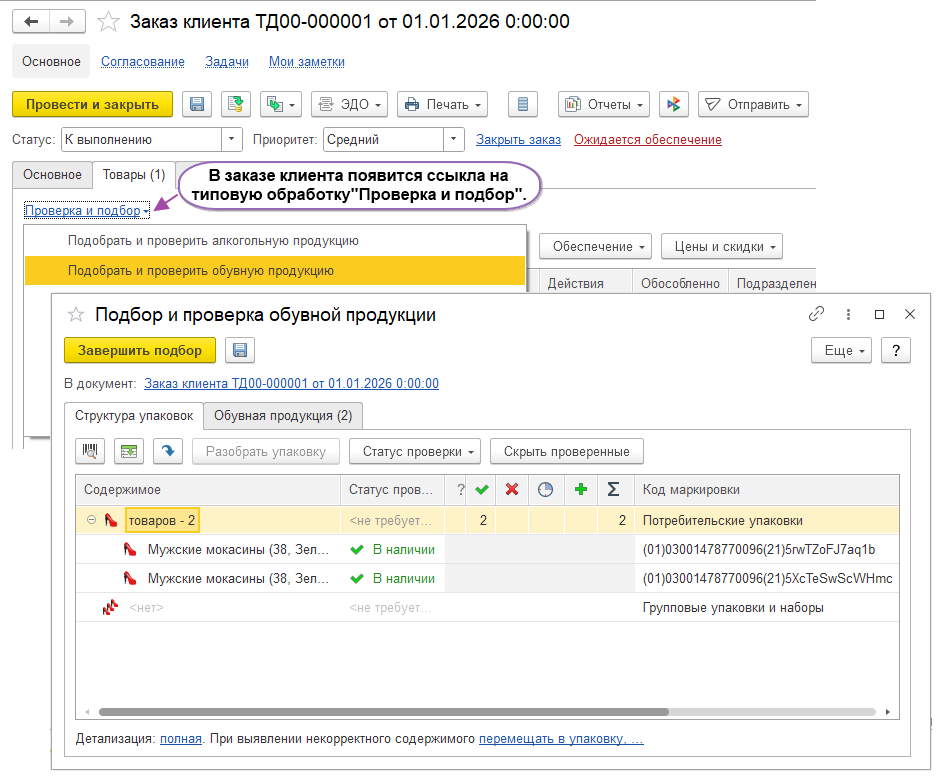Open the Согласование link

tap(142, 62)
